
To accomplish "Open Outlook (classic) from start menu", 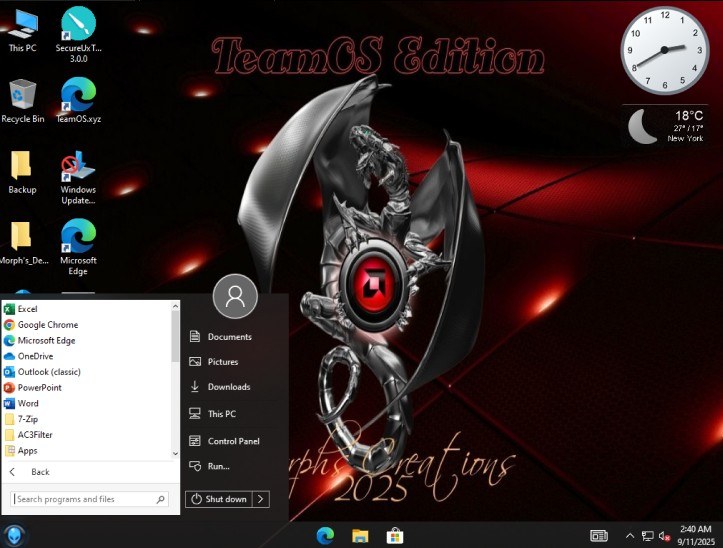I will [x=87, y=372].
